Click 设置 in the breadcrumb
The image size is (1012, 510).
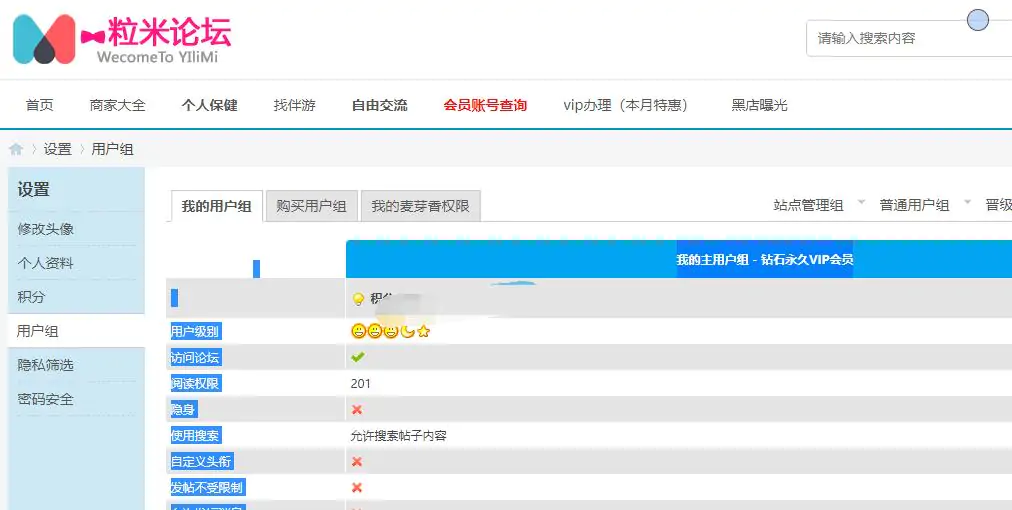[x=57, y=149]
